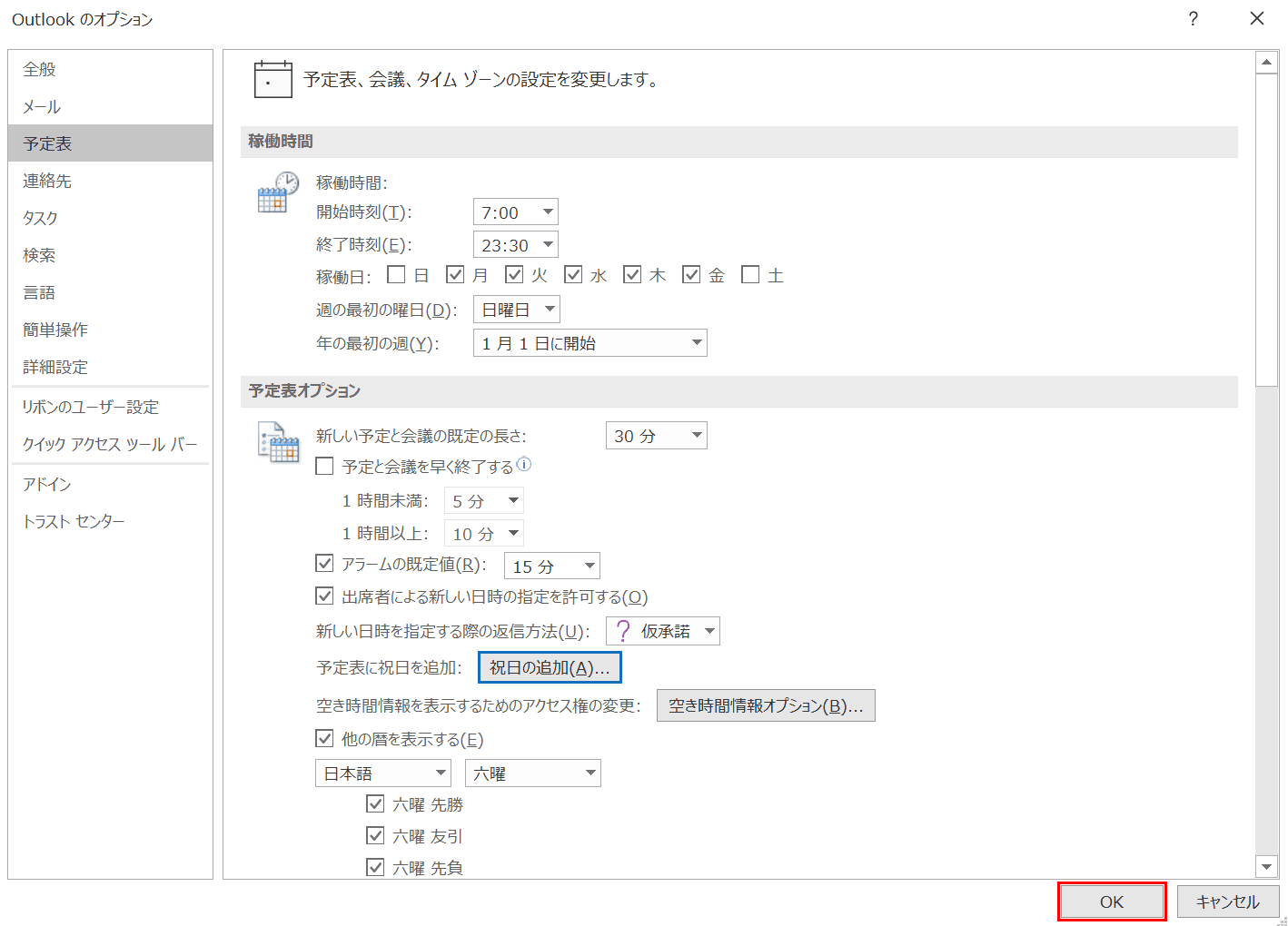Select 全般 in the options sidebar

[x=111, y=69]
